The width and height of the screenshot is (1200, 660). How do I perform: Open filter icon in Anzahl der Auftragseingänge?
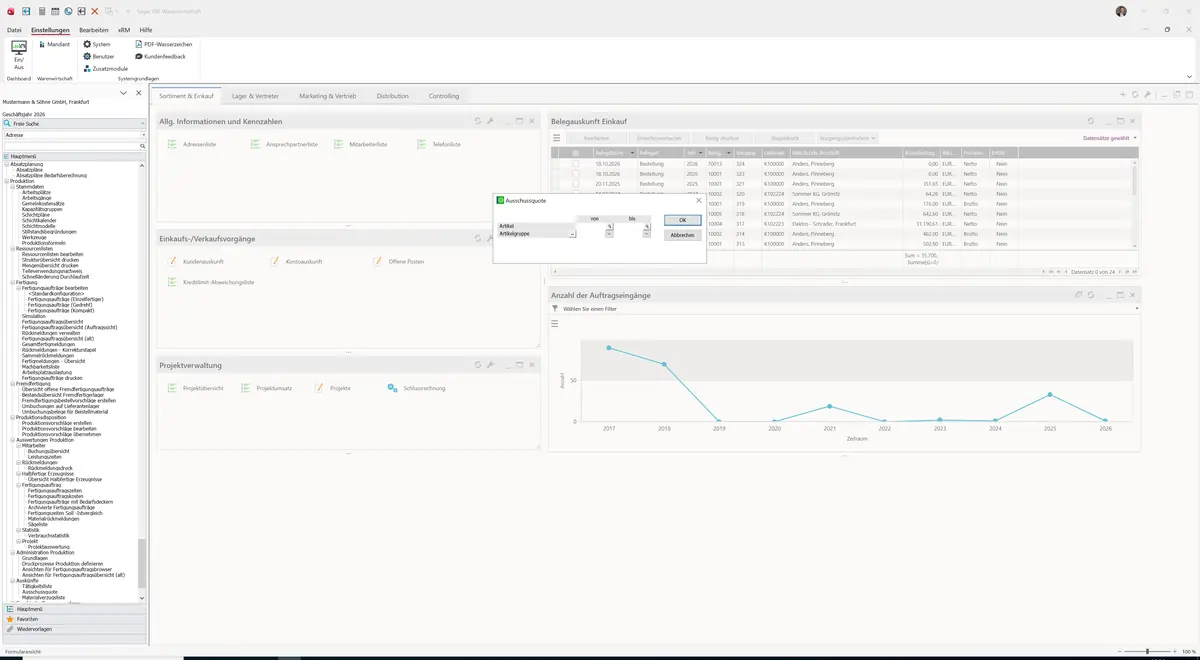coord(555,309)
